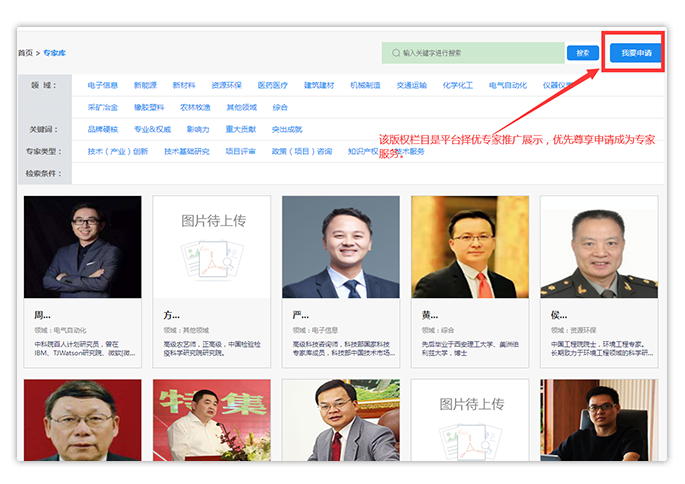Select the 品牌硬核 keyword
This screenshot has width=685, height=484.
(x=103, y=129)
